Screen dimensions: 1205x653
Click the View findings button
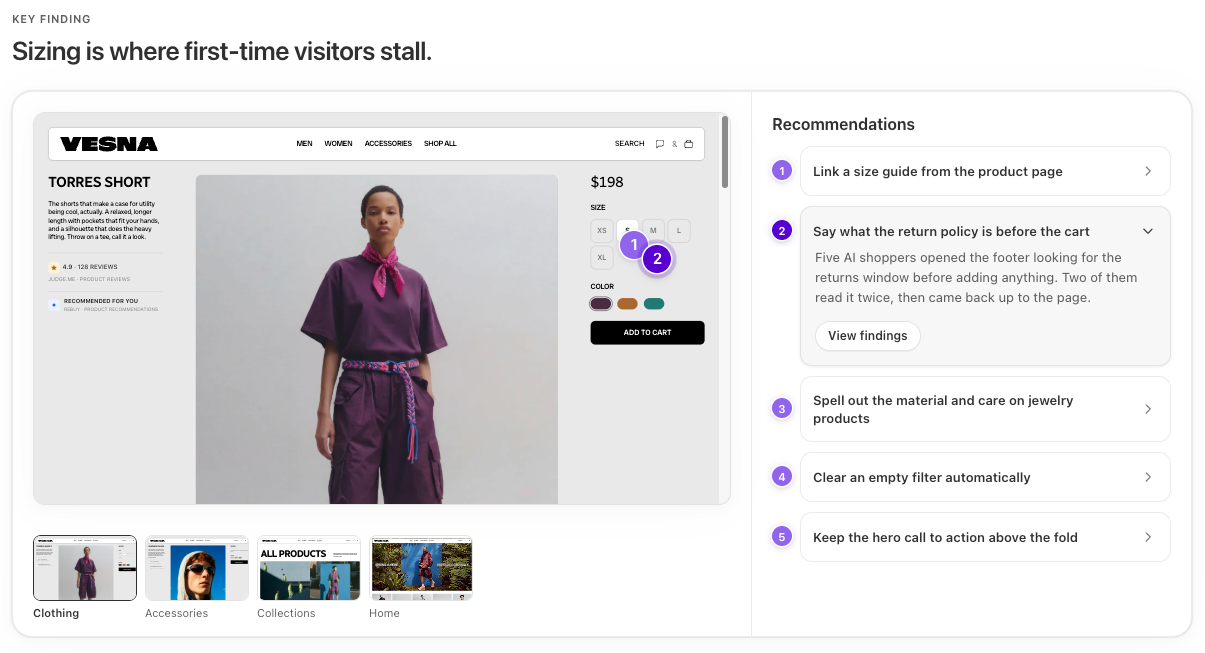(x=868, y=336)
